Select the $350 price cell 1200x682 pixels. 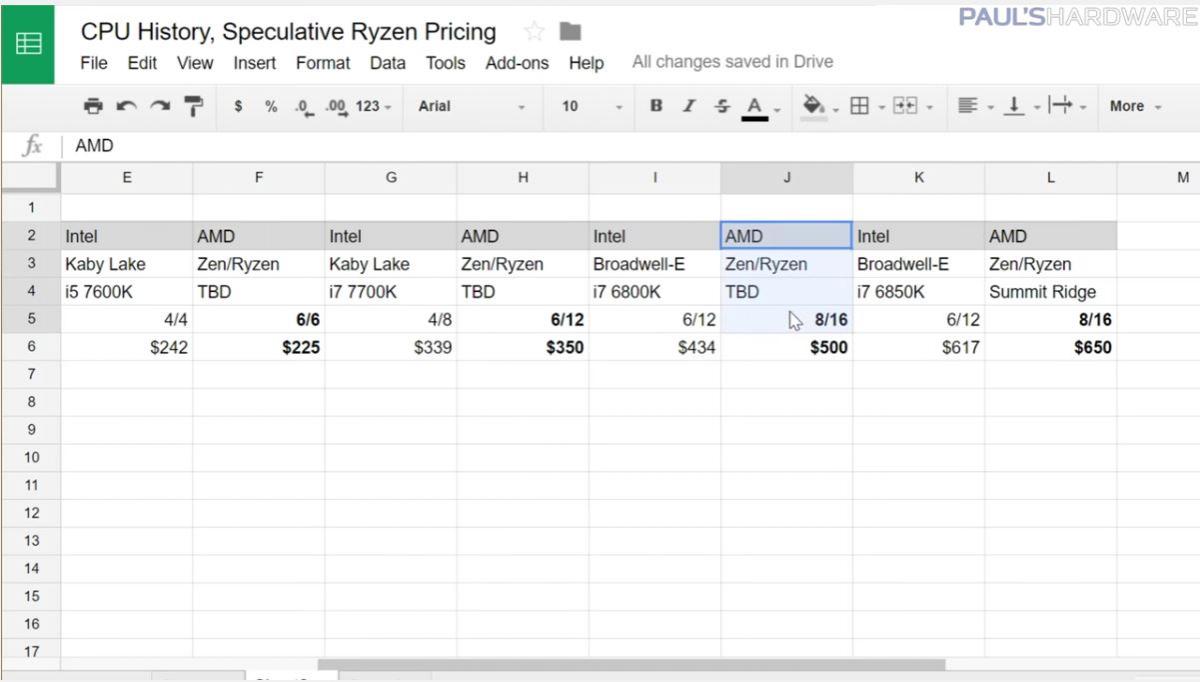coord(523,348)
